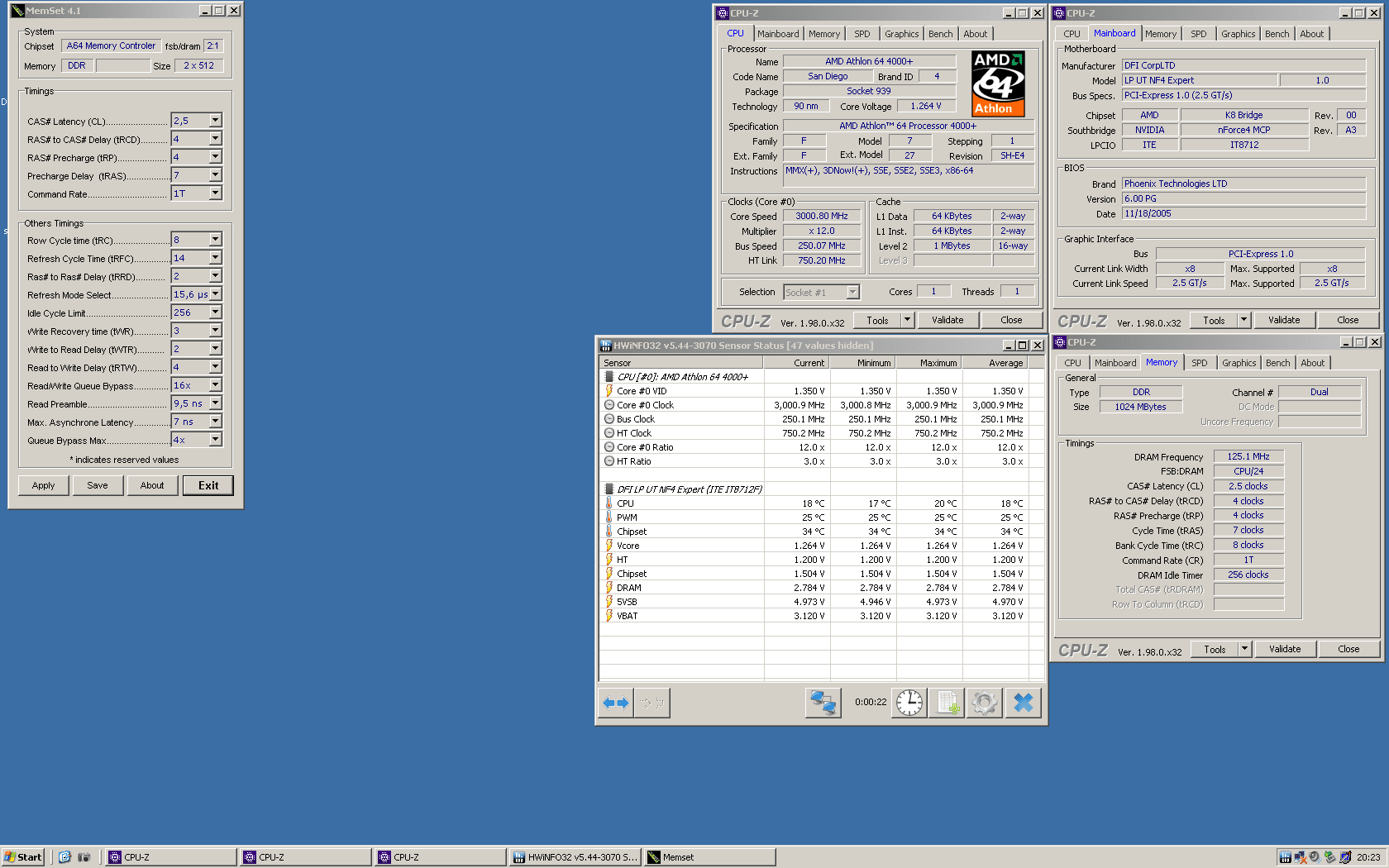Switch to Bench tab in CPU-Z CPU window
This screenshot has height=868, width=1389.
pos(940,34)
